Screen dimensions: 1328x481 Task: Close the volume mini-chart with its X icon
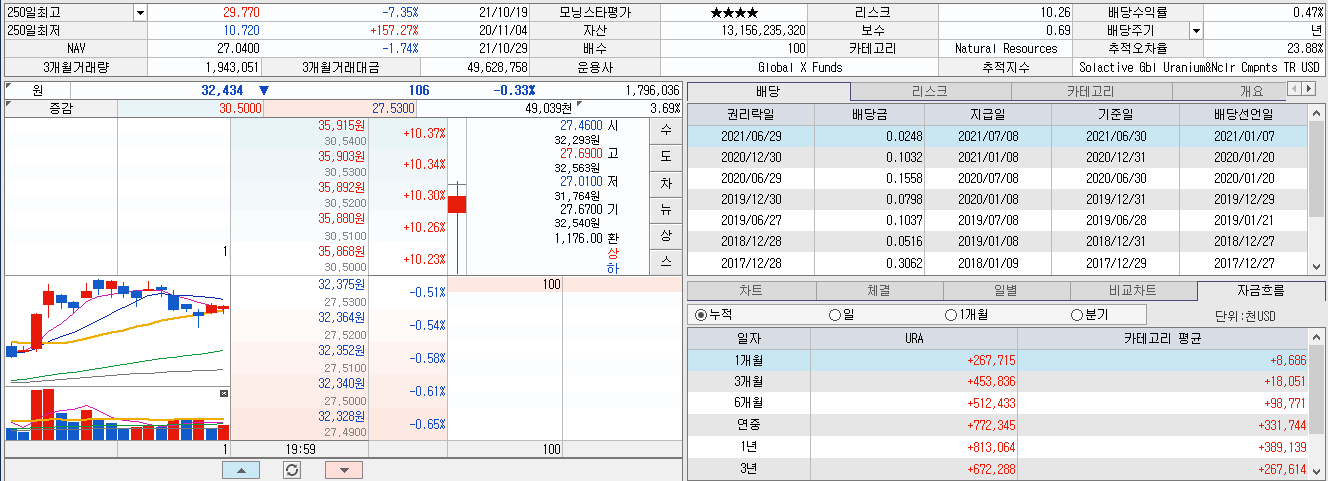[224, 394]
